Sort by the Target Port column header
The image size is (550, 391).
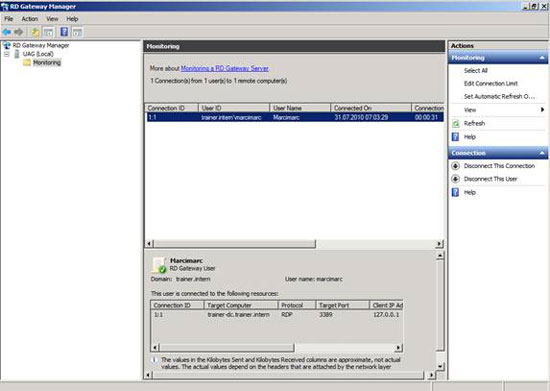pos(343,305)
